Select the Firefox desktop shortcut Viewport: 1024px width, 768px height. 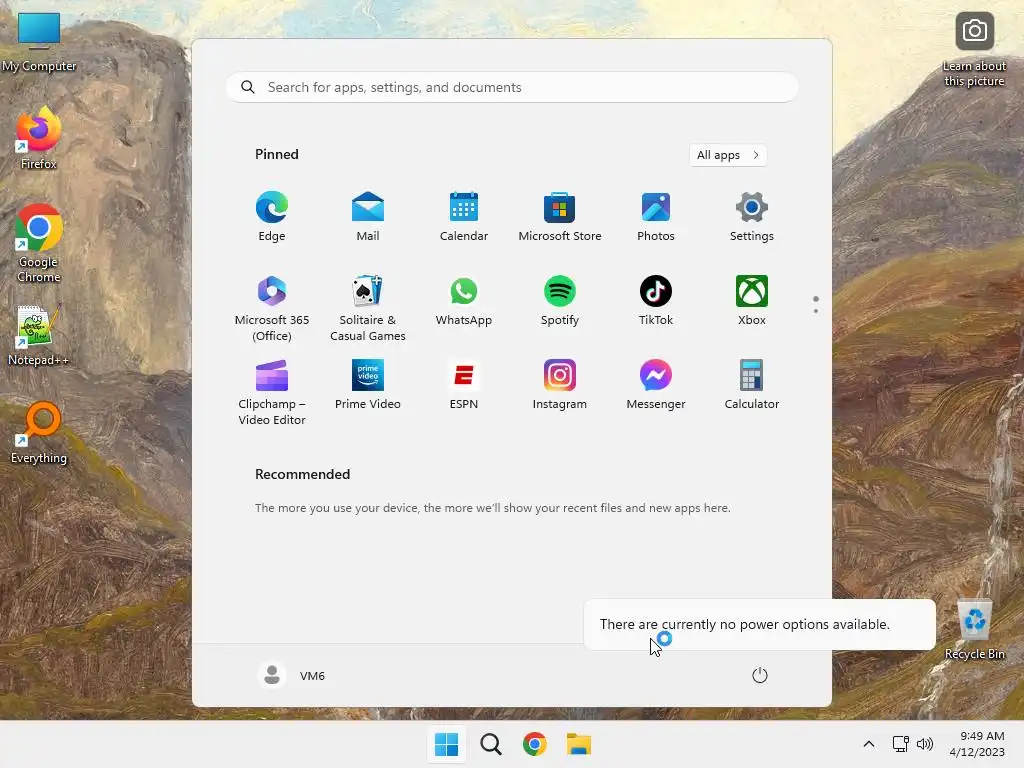pos(39,138)
